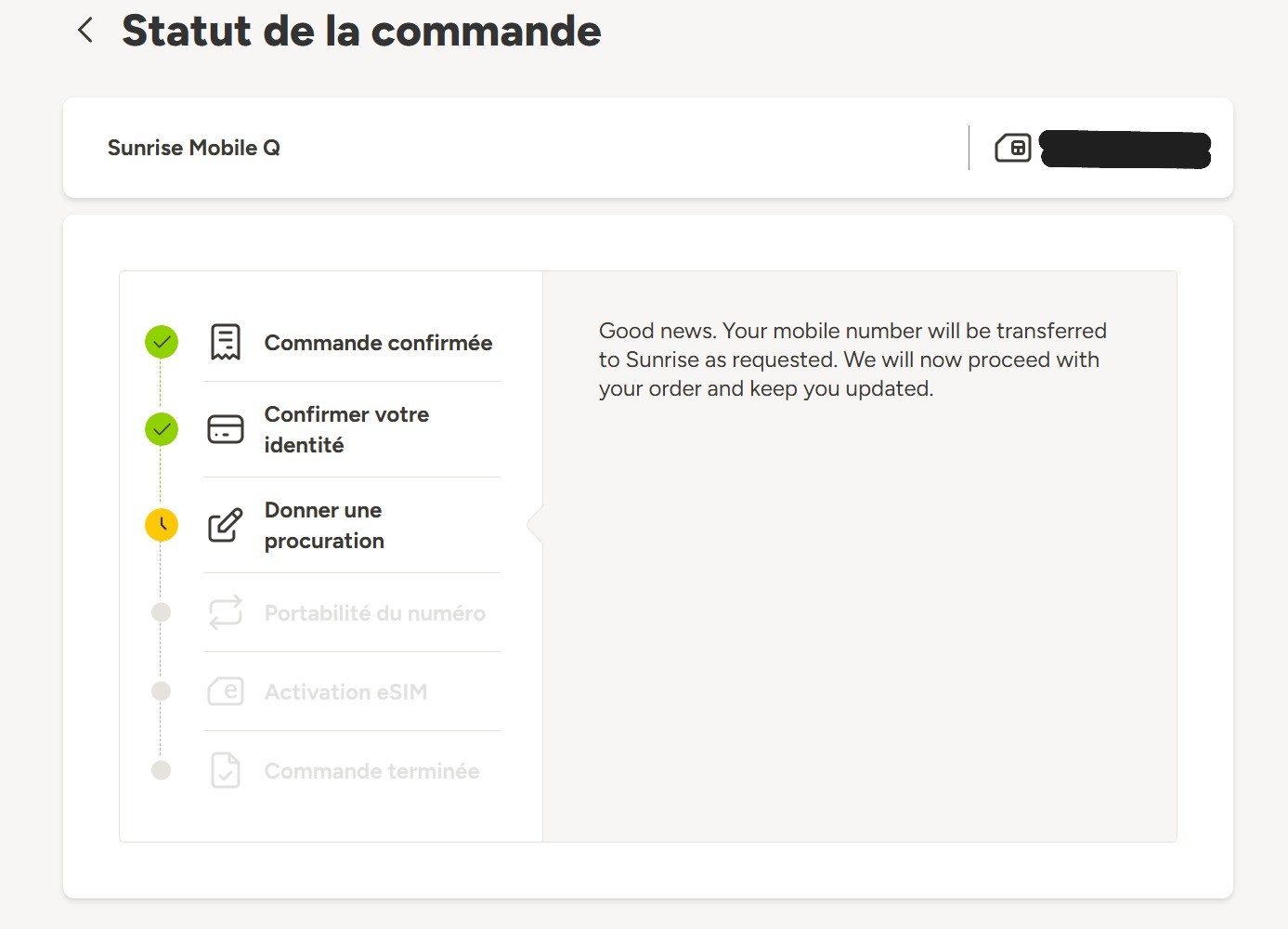Click the eSIM icon for Activation eSIM
Screen dimensions: 1288x929
click(x=226, y=691)
